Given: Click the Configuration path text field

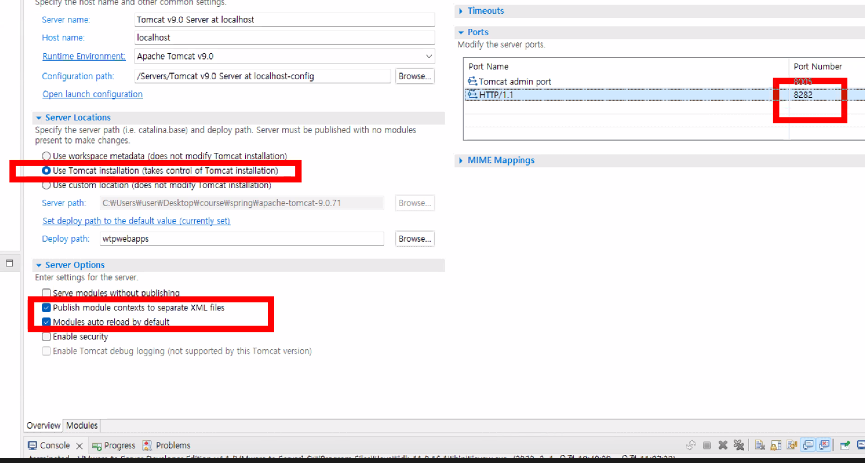Looking at the screenshot, I should coord(263,76).
